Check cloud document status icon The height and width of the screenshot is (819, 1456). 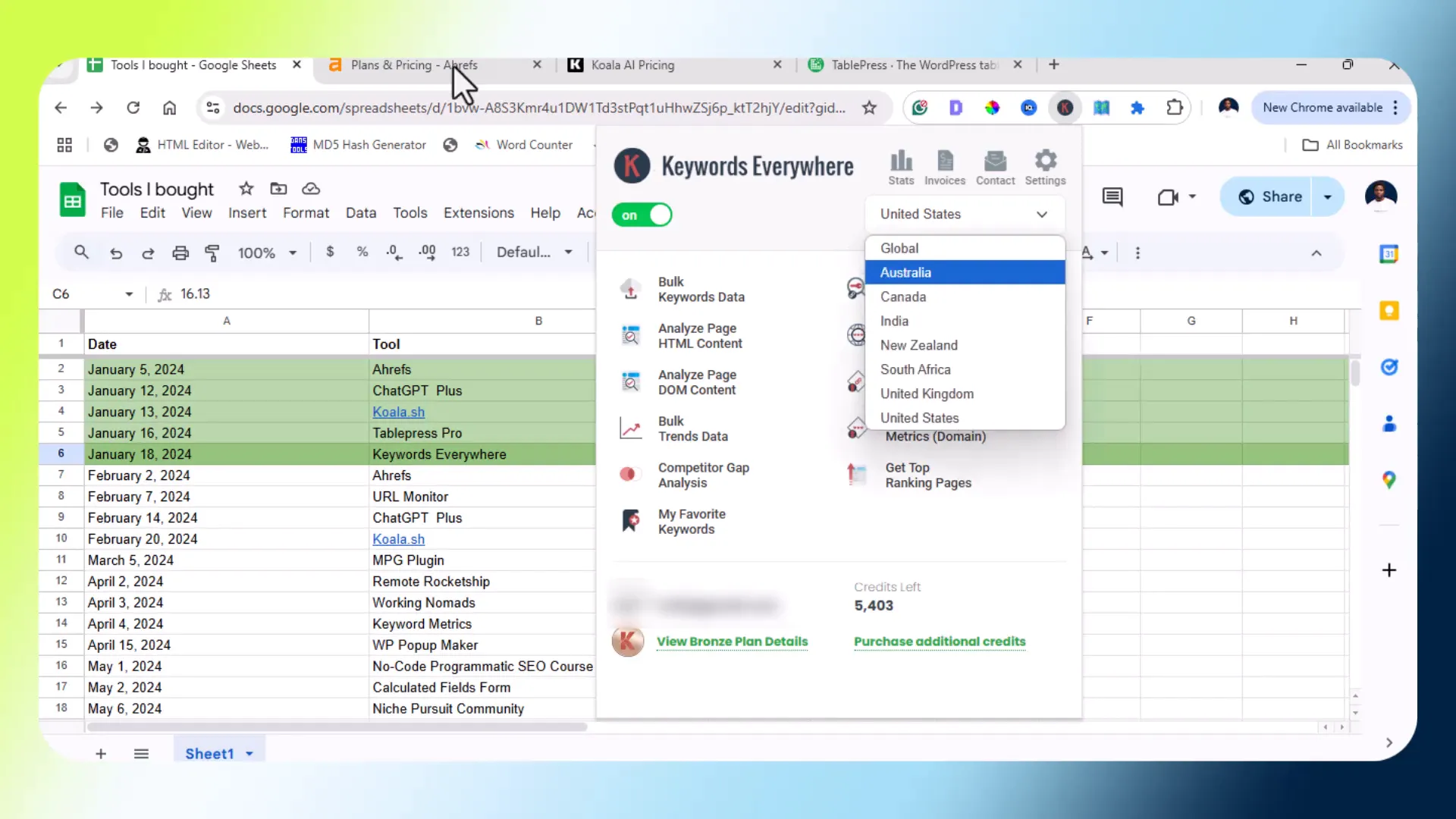click(x=311, y=189)
